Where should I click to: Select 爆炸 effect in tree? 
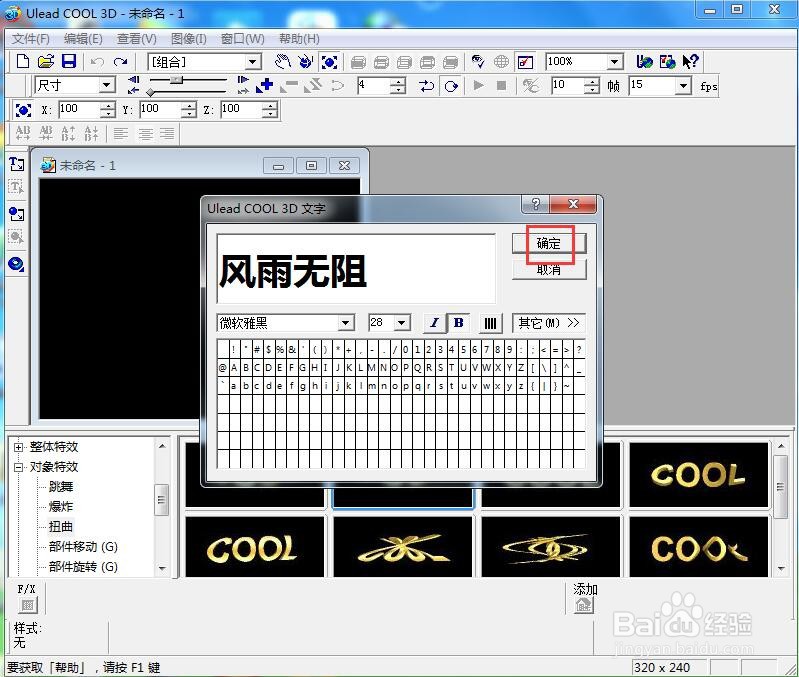(x=61, y=507)
